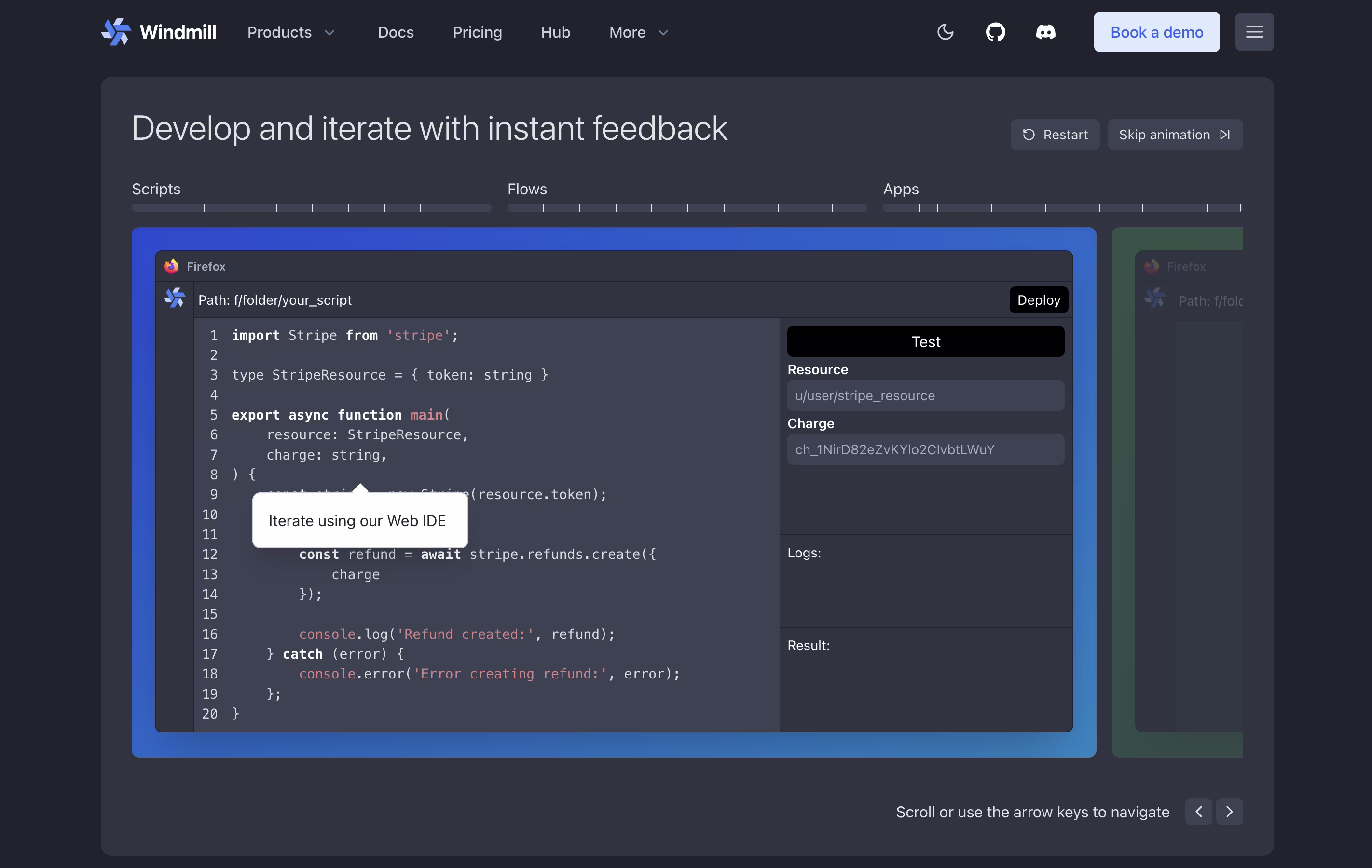
Task: Click the Charge input field
Action: (x=925, y=449)
